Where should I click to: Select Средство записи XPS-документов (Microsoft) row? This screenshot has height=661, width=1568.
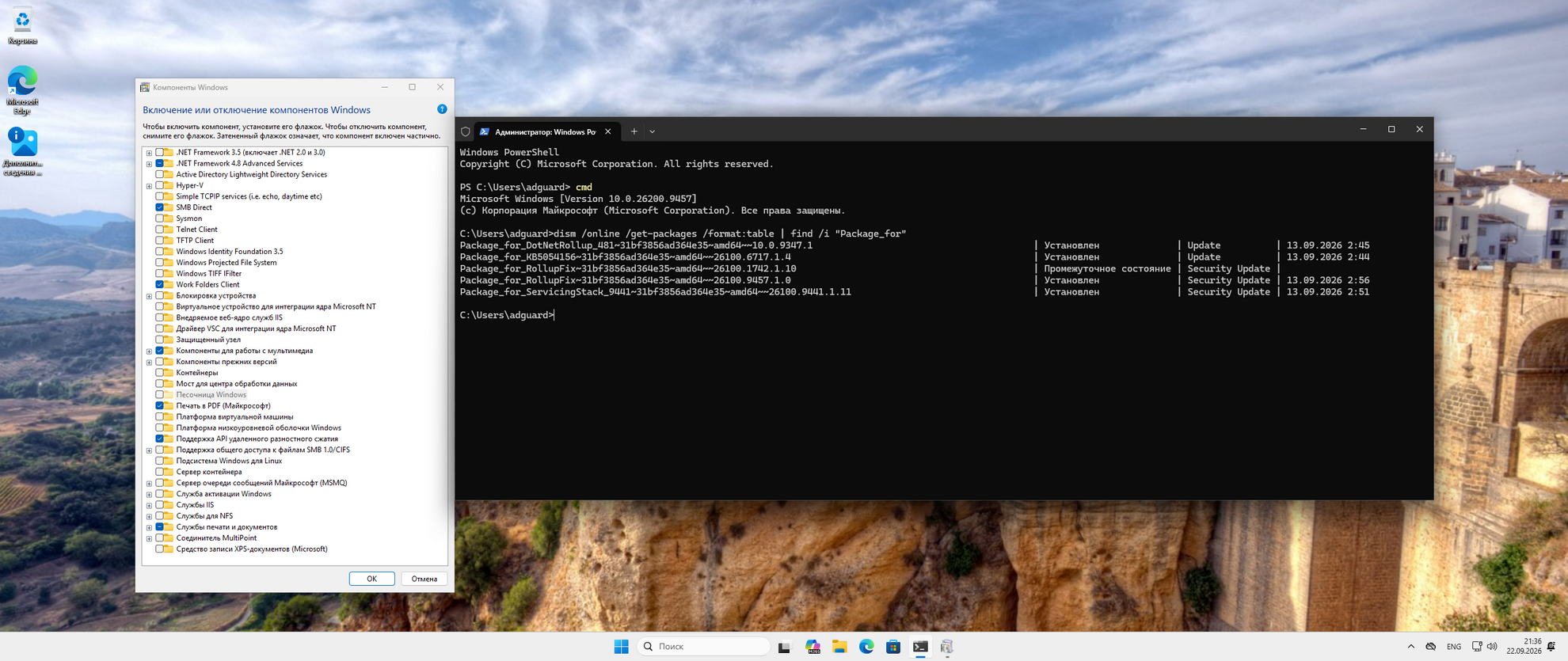252,549
